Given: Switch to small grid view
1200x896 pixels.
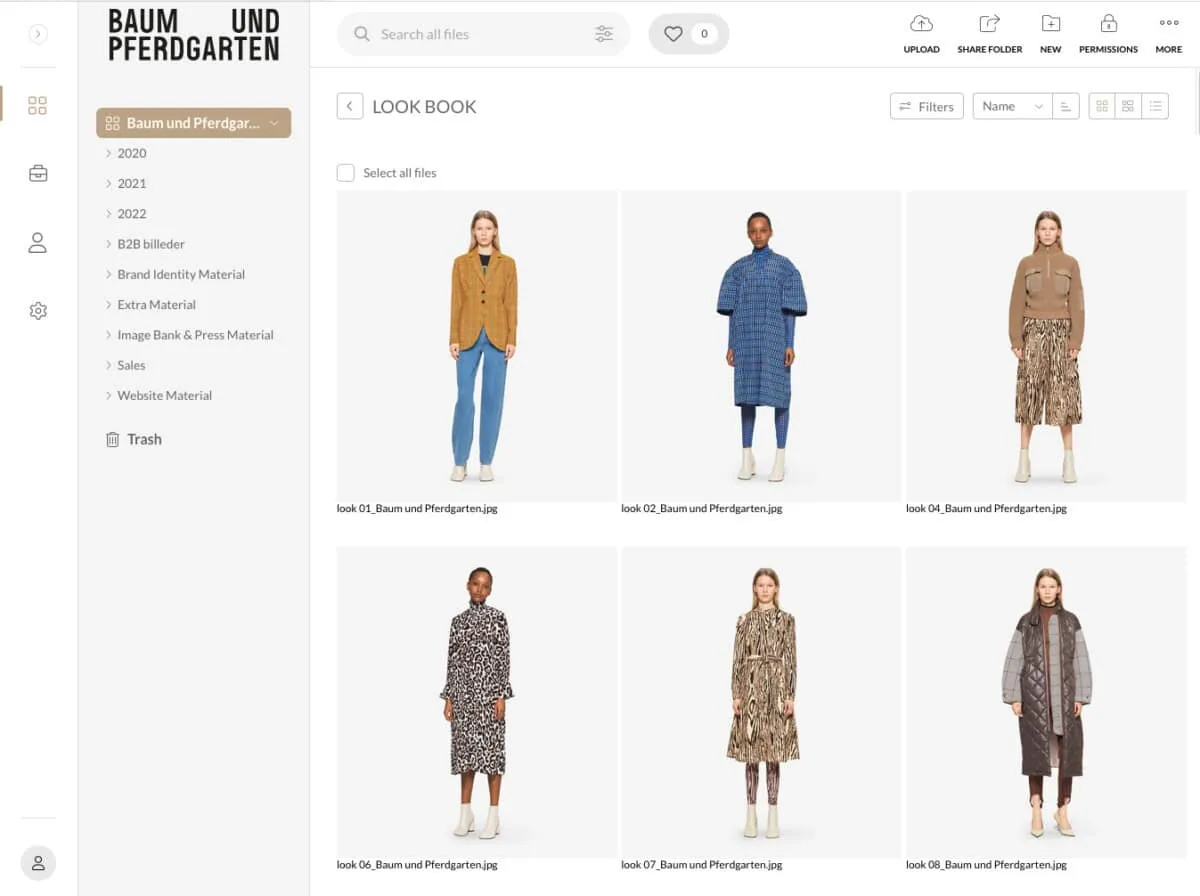Looking at the screenshot, I should click(1129, 106).
